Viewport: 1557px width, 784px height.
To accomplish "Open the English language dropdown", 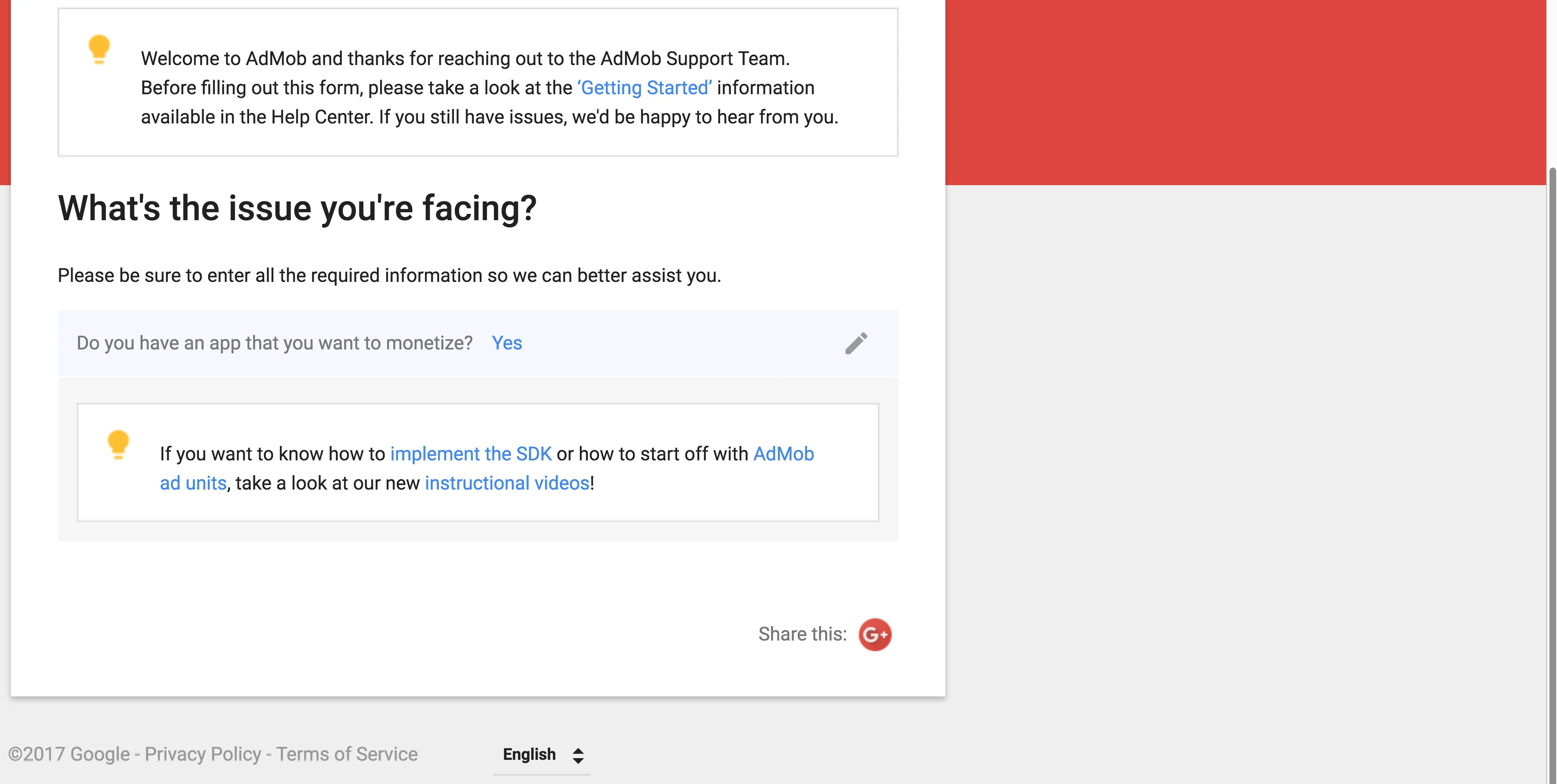I will 529,754.
